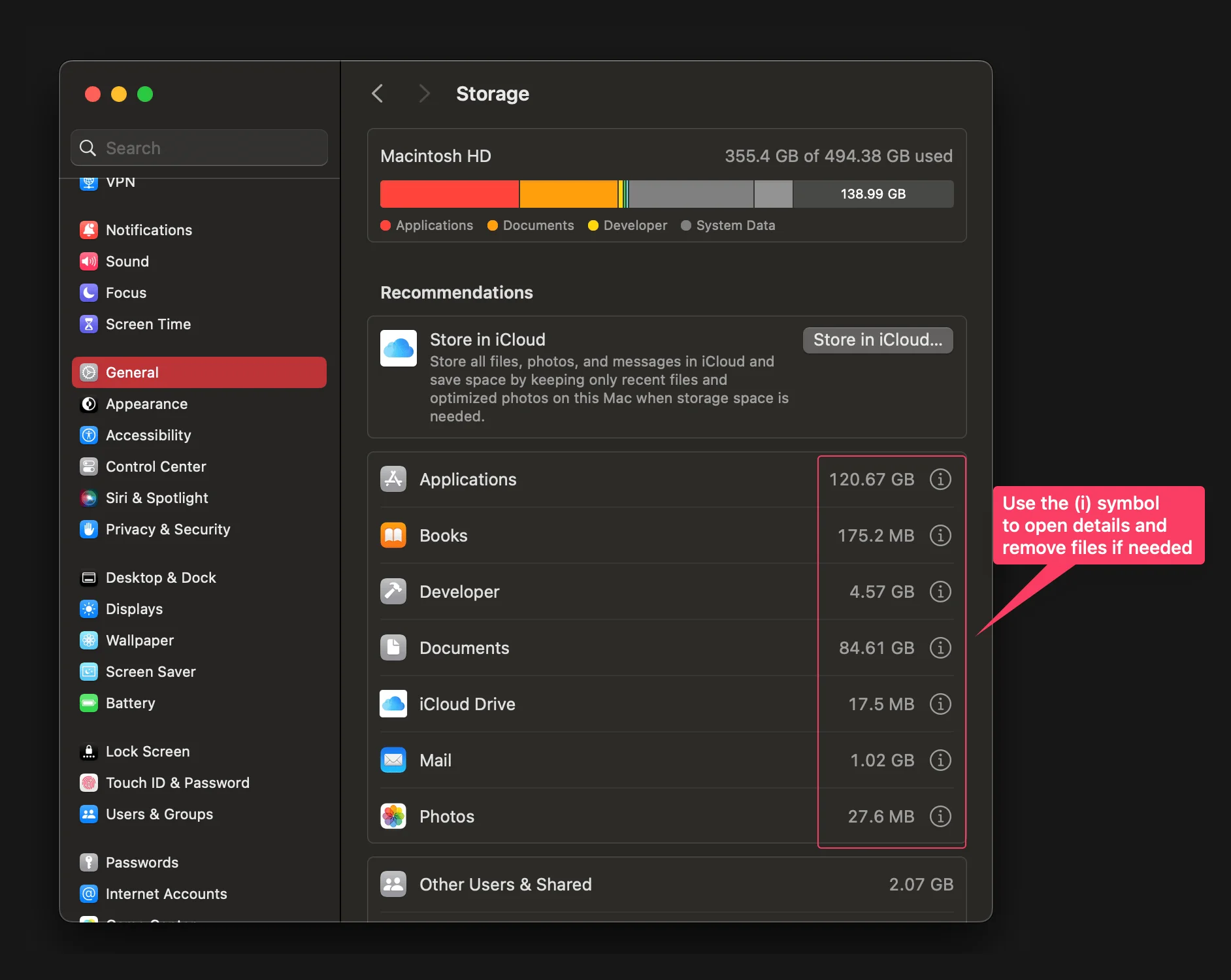Open Touch ID & Password settings
Viewport: 1231px width, 980px height.
(178, 783)
